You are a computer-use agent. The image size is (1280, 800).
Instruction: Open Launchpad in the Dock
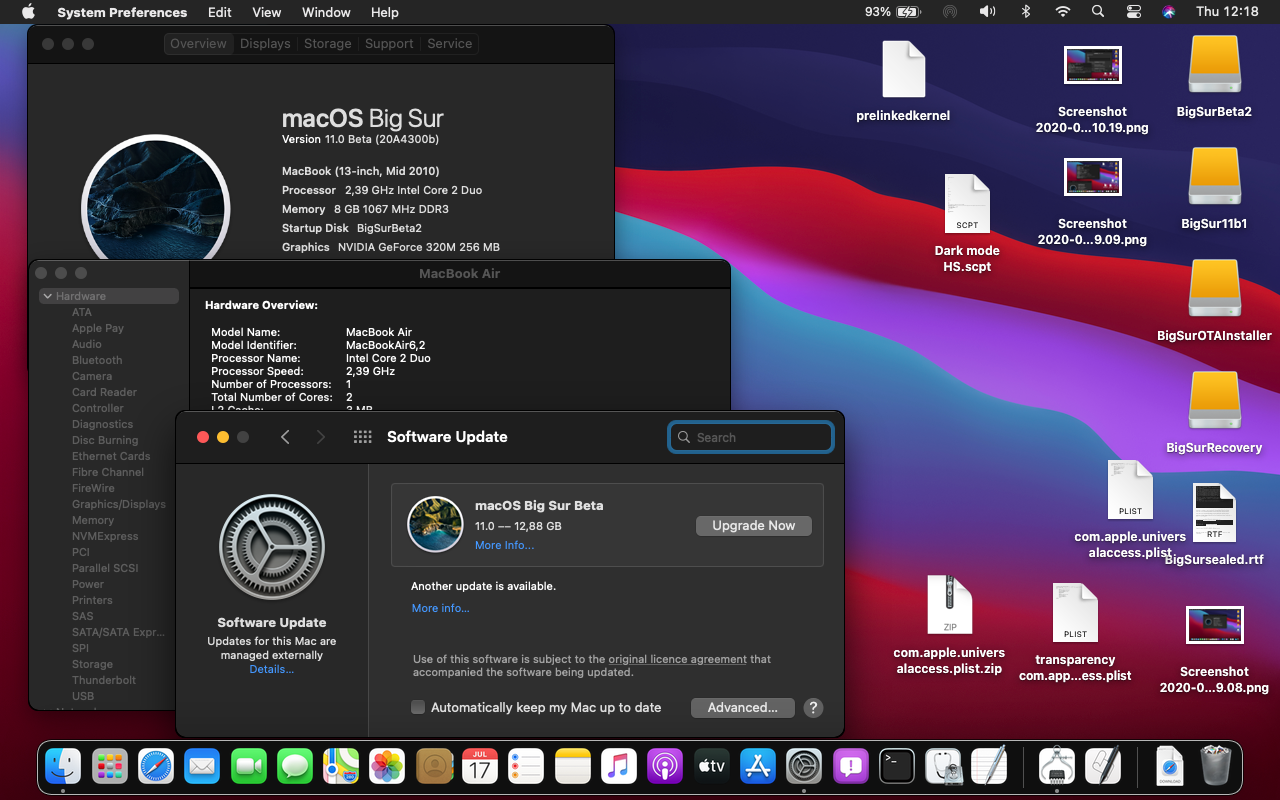[110, 767]
